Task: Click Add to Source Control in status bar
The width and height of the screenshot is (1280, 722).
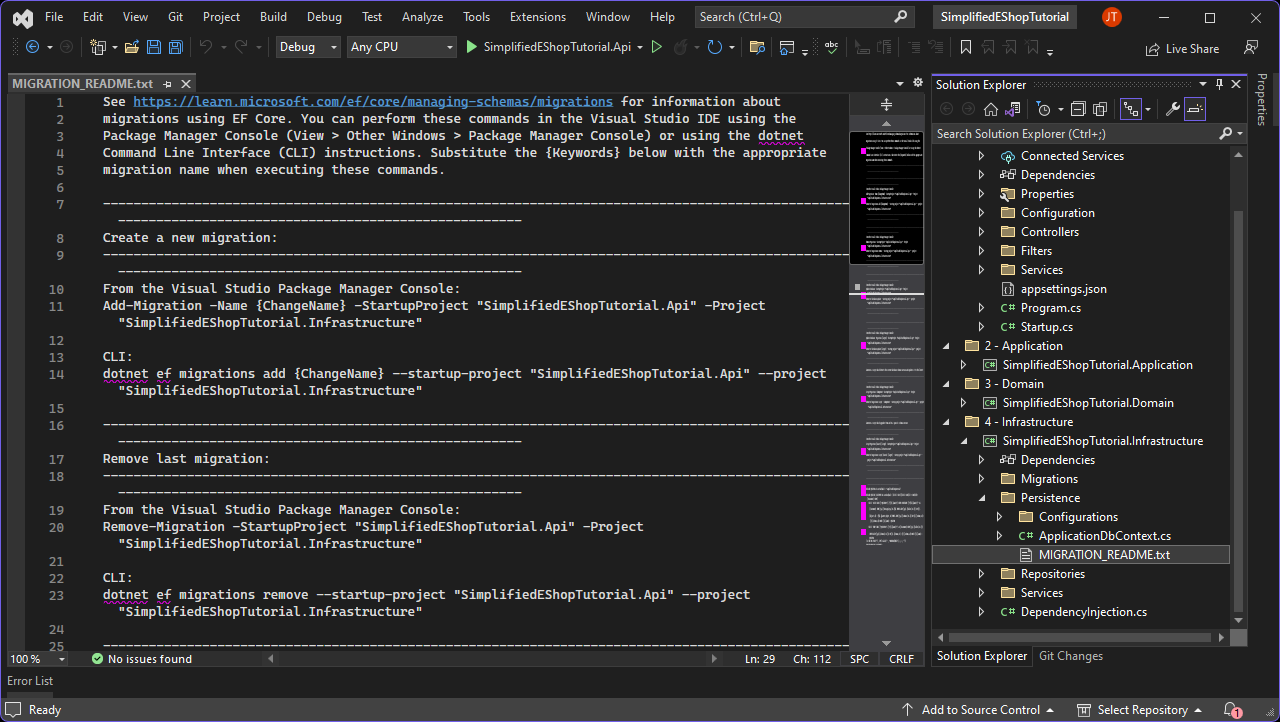Action: click(x=980, y=710)
